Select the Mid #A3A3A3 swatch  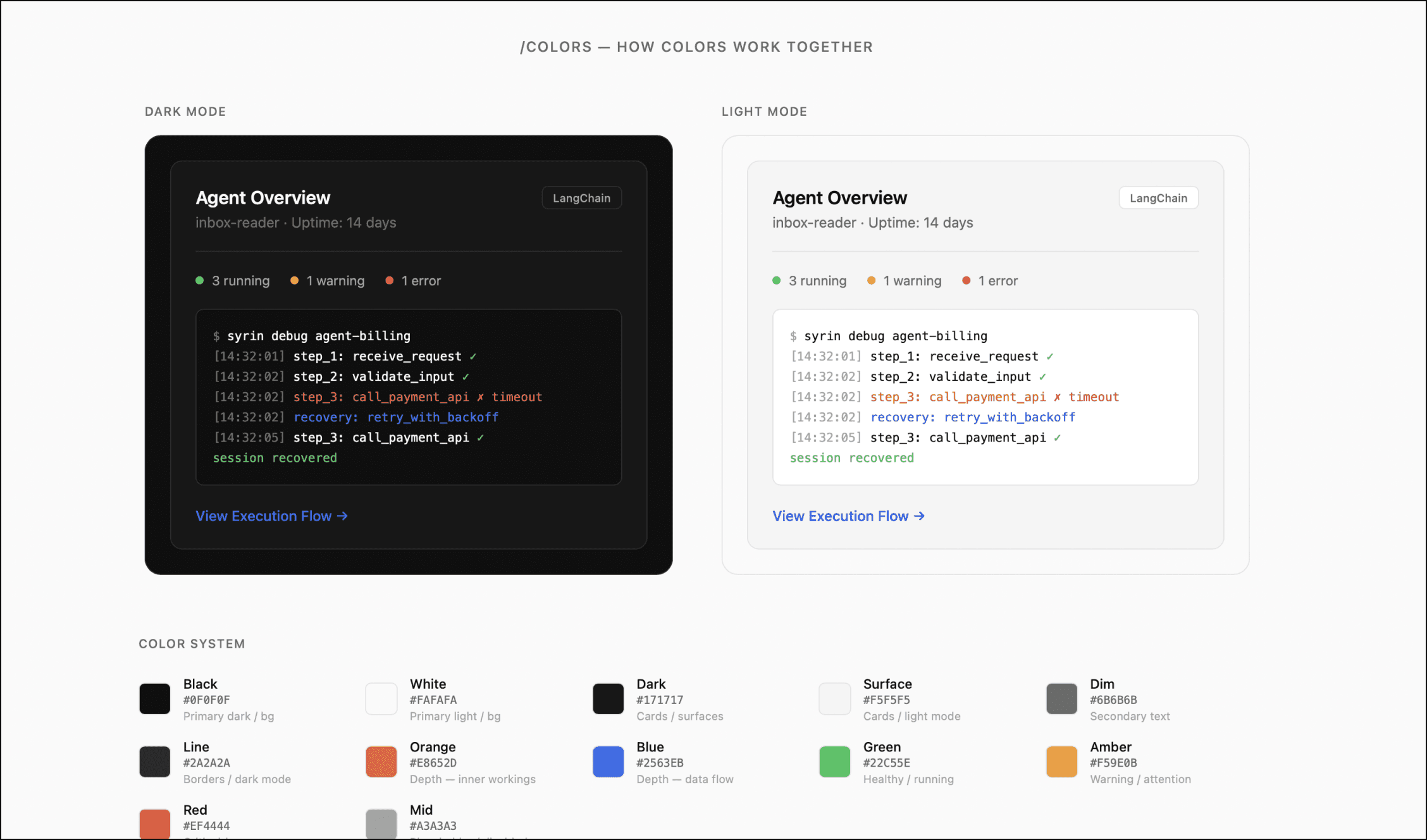[x=381, y=824]
